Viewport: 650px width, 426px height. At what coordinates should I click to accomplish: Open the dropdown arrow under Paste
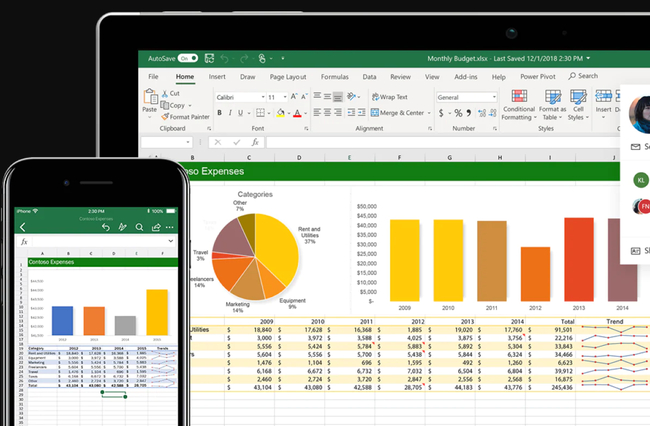(x=150, y=117)
